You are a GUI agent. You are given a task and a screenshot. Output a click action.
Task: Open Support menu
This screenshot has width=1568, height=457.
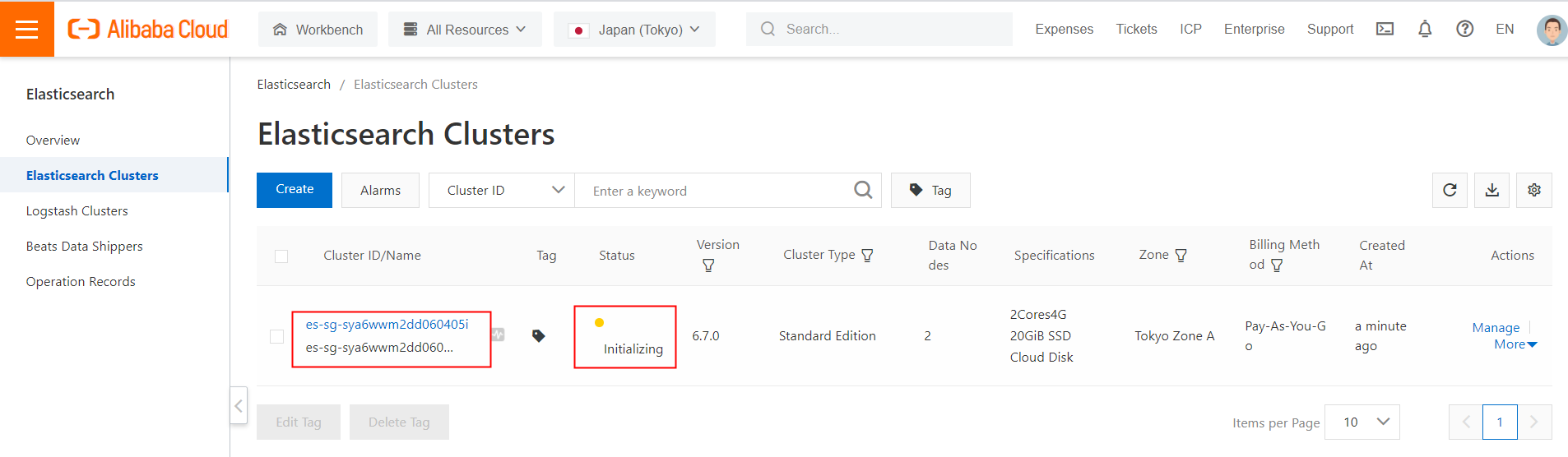[x=1329, y=29]
